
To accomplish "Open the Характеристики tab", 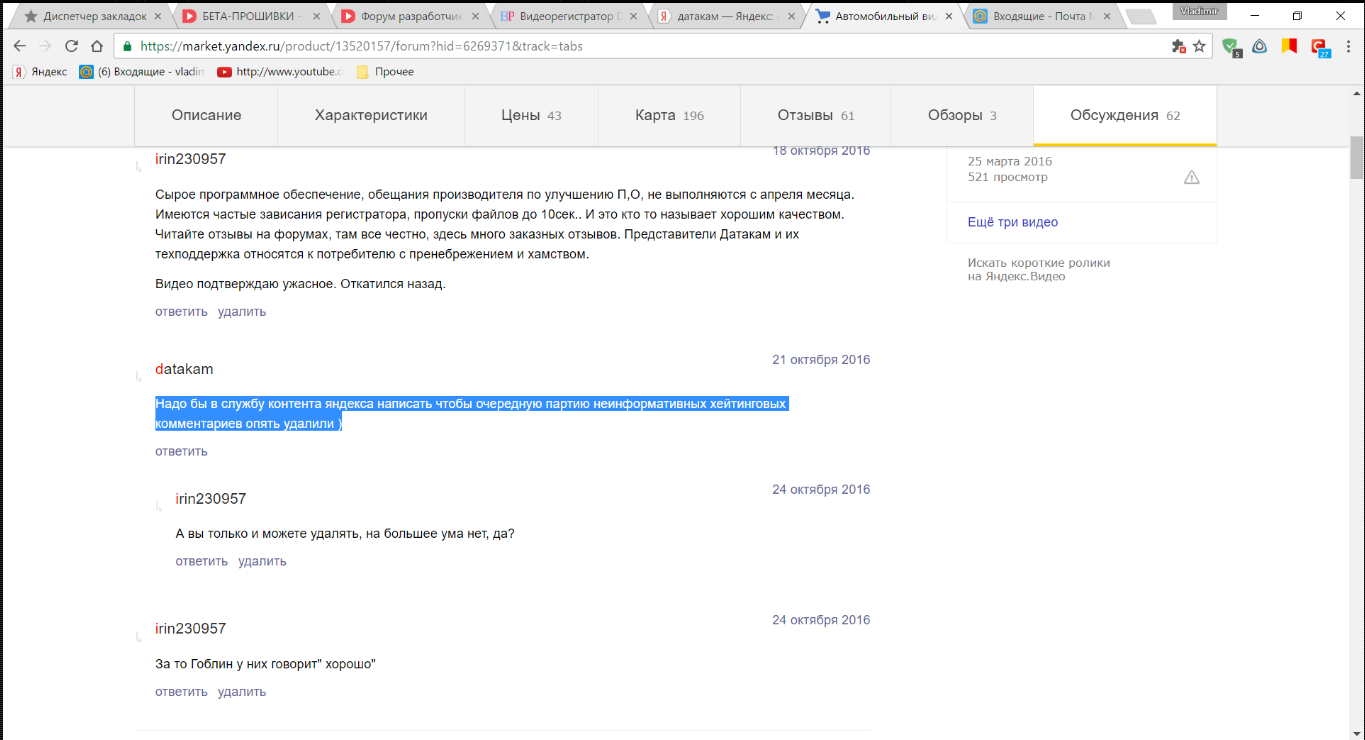I will pyautogui.click(x=370, y=115).
